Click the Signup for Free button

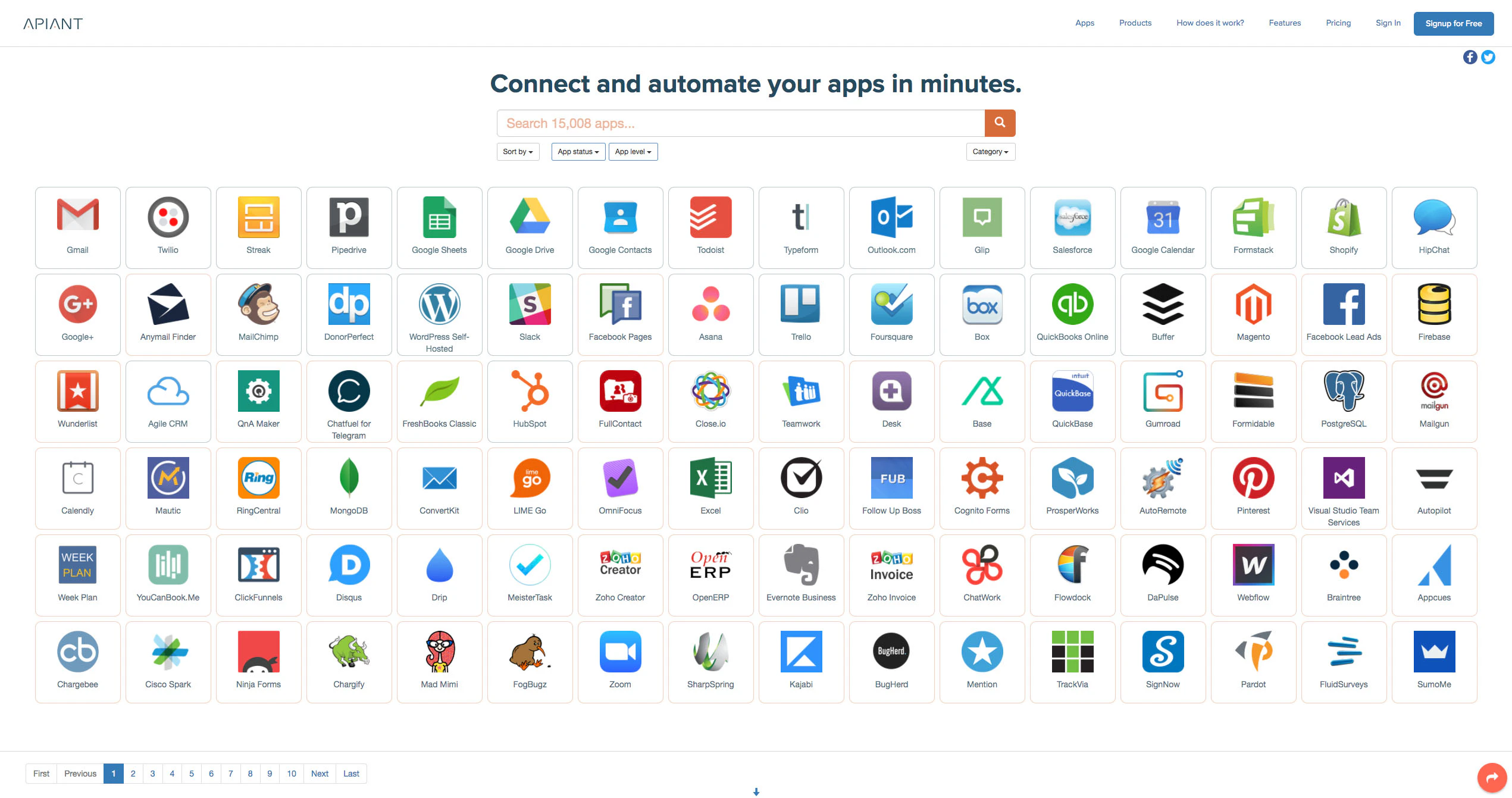click(1453, 24)
